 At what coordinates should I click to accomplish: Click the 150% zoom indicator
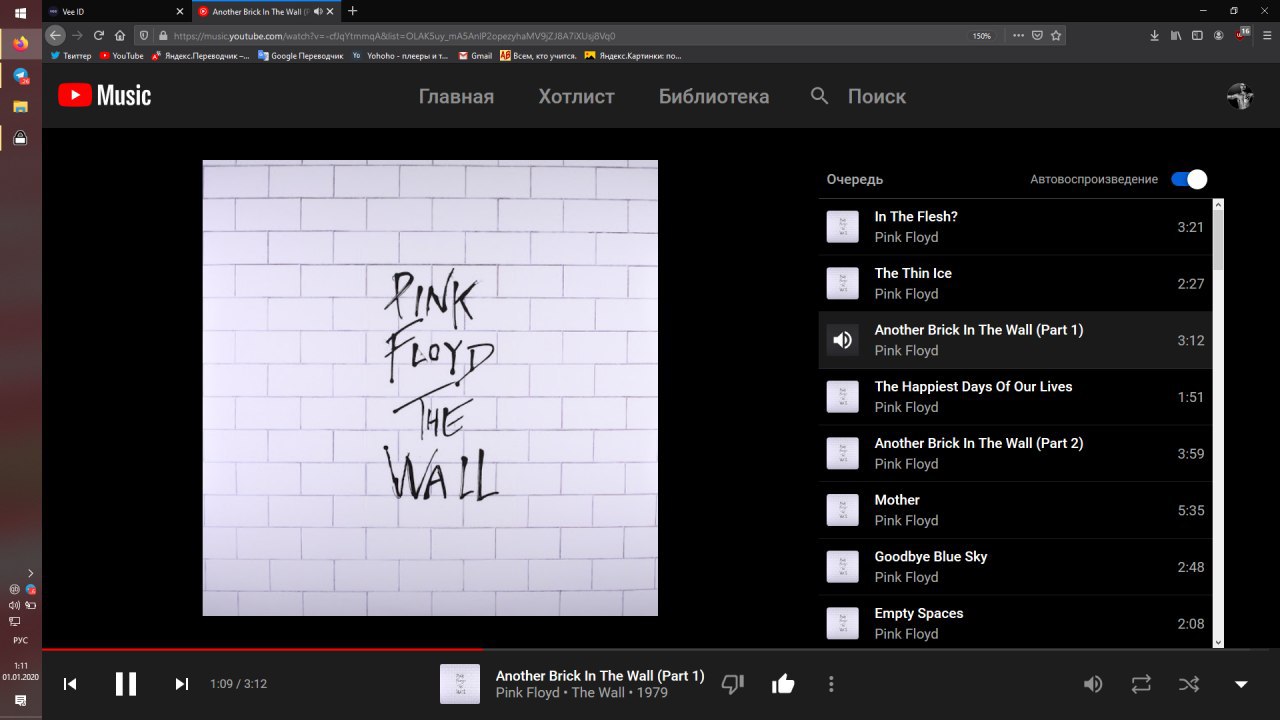(x=982, y=35)
